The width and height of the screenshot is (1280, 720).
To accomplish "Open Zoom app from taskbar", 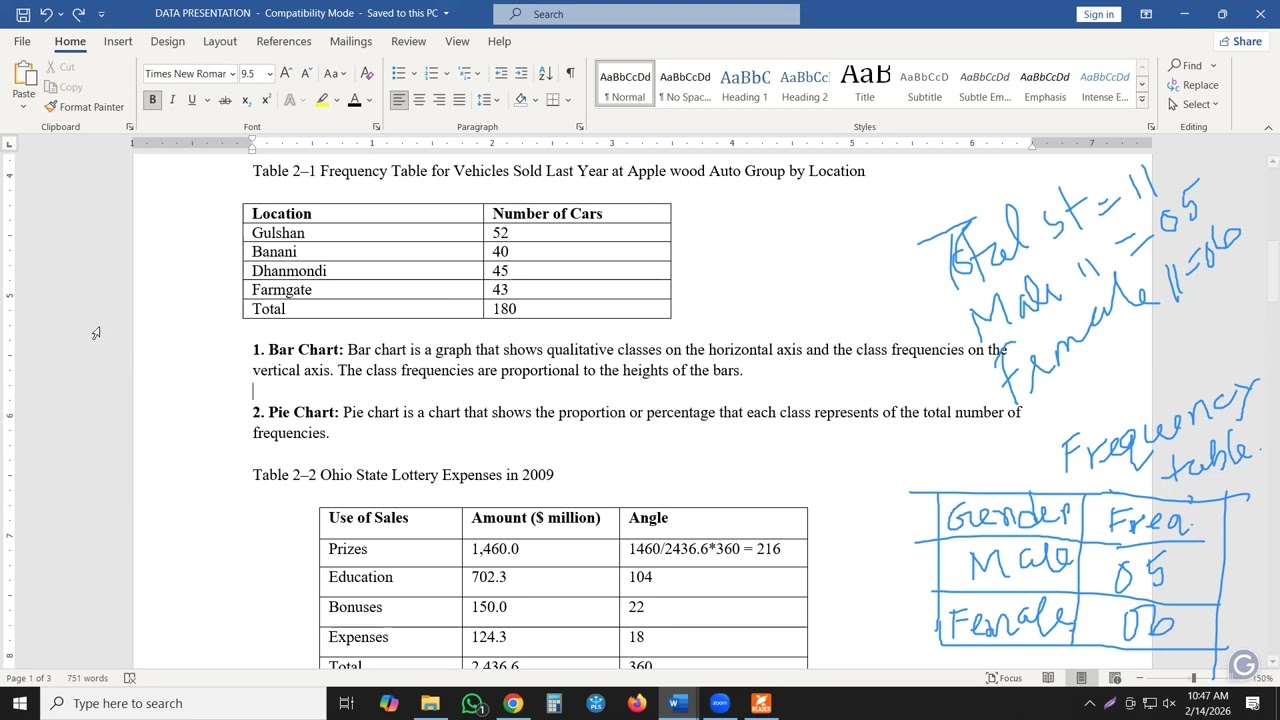I will [719, 703].
